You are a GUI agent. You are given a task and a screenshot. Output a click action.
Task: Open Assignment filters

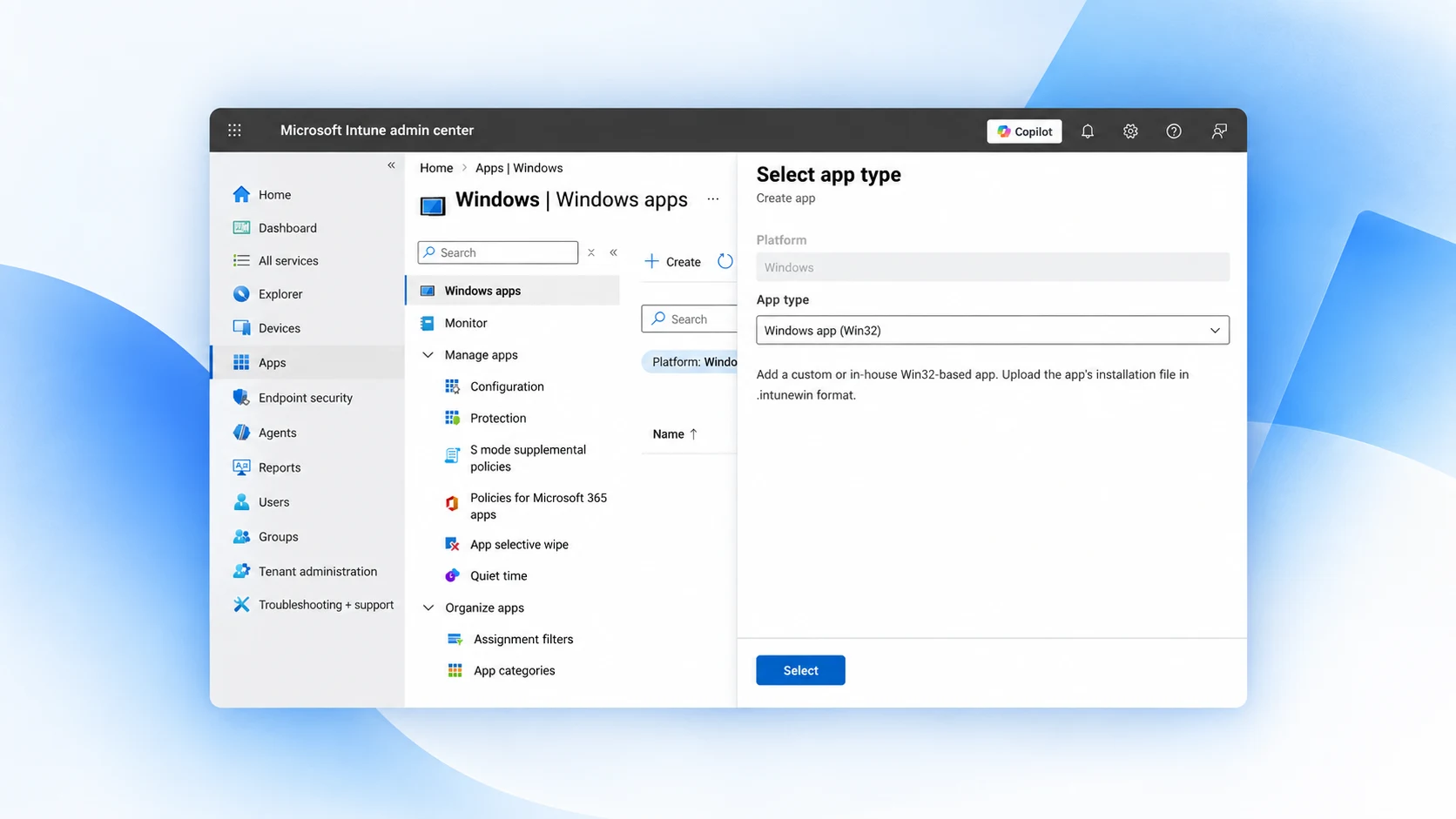pos(510,639)
